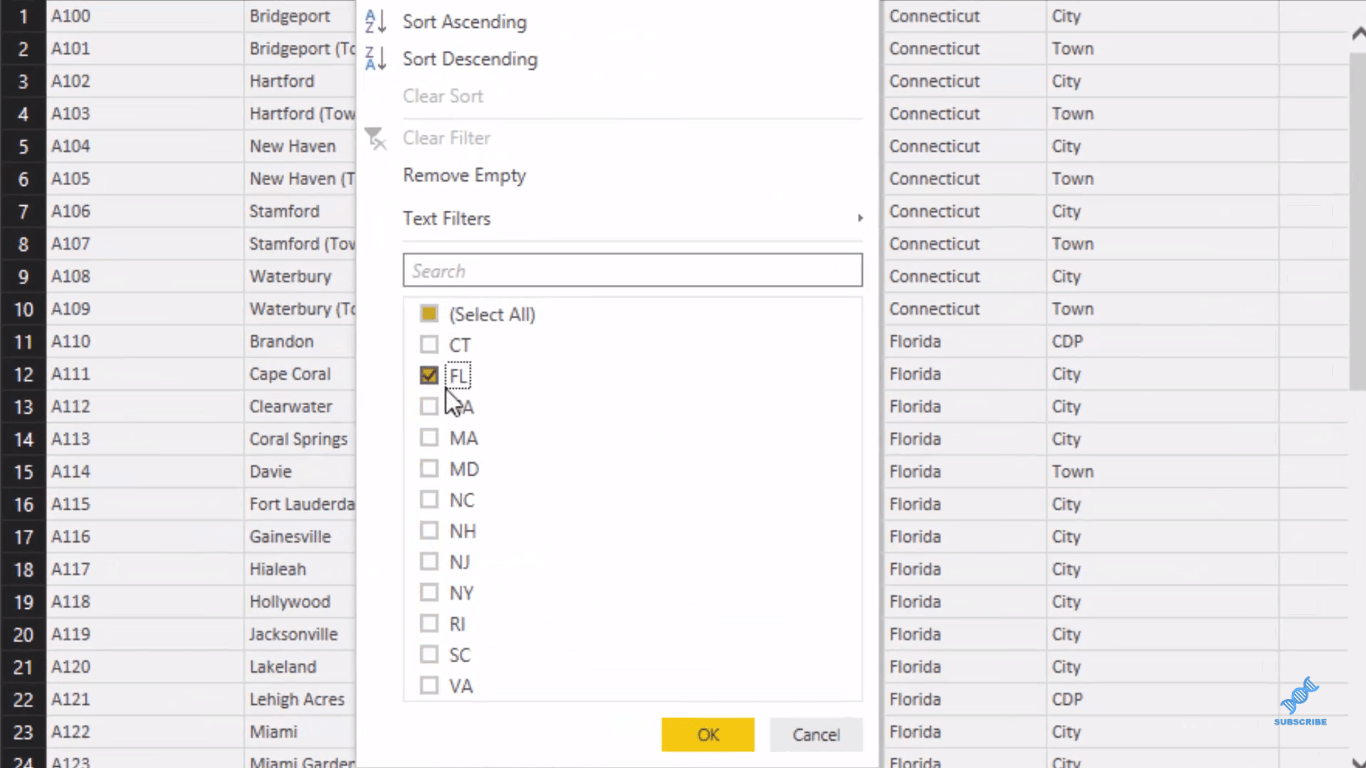The width and height of the screenshot is (1366, 768).
Task: Click cell A110
Action: point(145,342)
